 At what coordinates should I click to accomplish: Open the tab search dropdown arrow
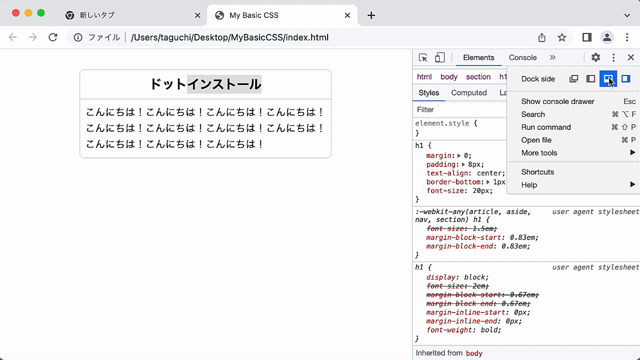click(x=627, y=16)
